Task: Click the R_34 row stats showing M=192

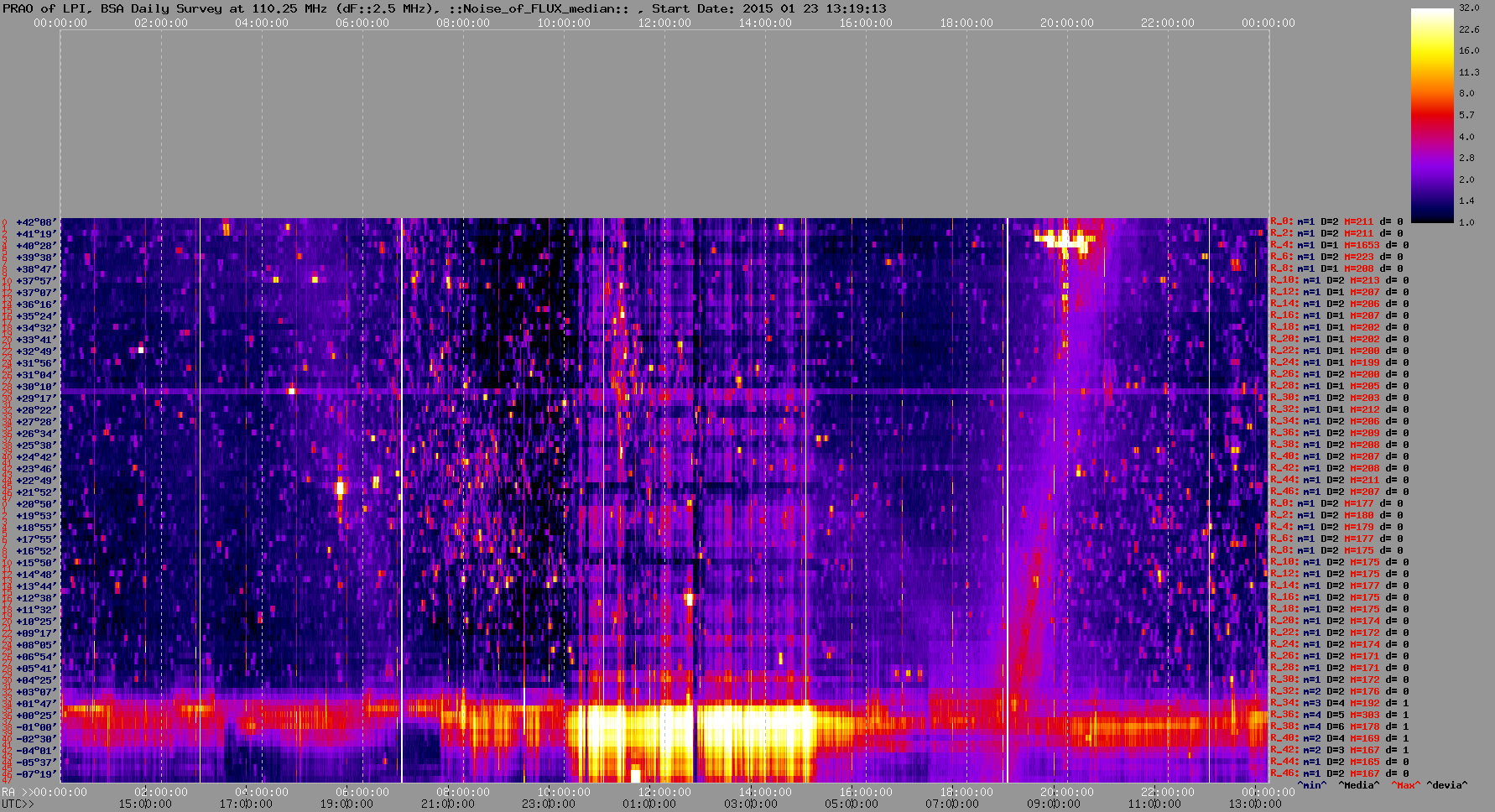Action: (x=1340, y=704)
